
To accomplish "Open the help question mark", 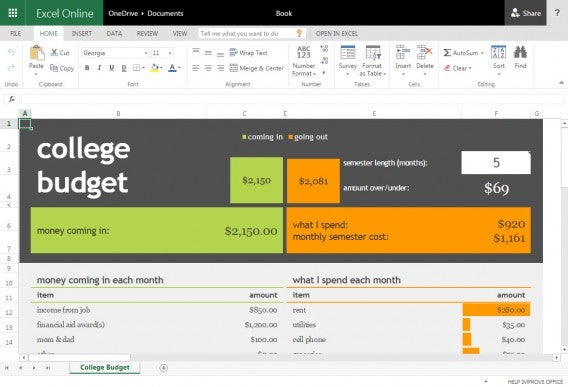I will (557, 13).
